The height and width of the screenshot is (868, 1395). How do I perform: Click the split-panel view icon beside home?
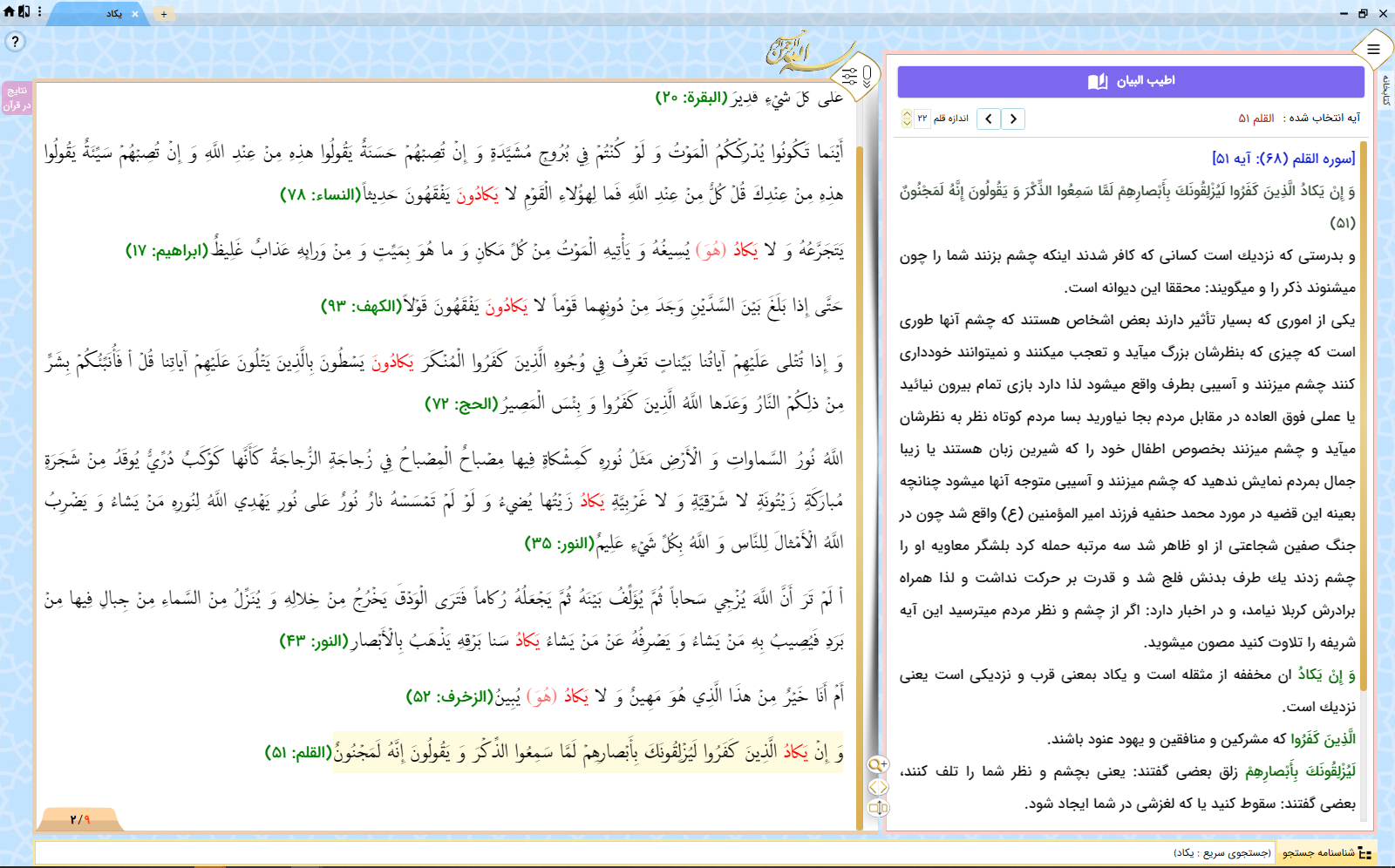point(24,11)
